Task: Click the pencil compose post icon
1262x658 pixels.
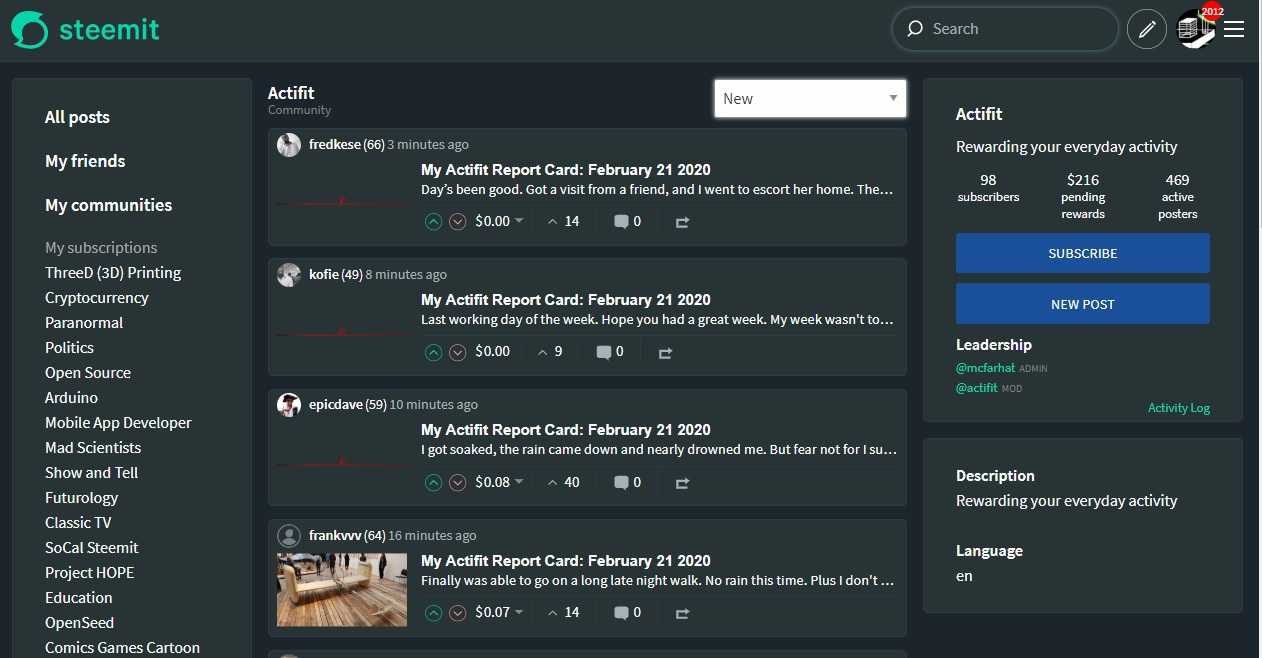Action: [1147, 29]
